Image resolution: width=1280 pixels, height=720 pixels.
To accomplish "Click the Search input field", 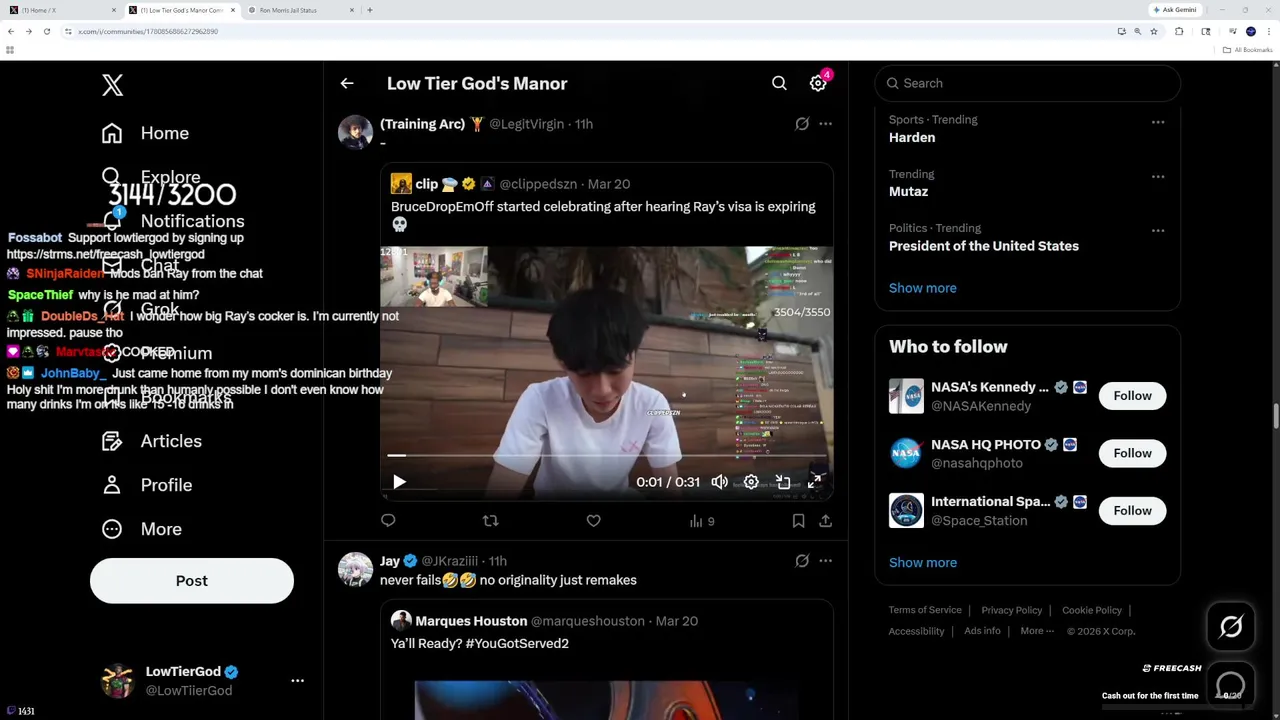I will click(1028, 84).
